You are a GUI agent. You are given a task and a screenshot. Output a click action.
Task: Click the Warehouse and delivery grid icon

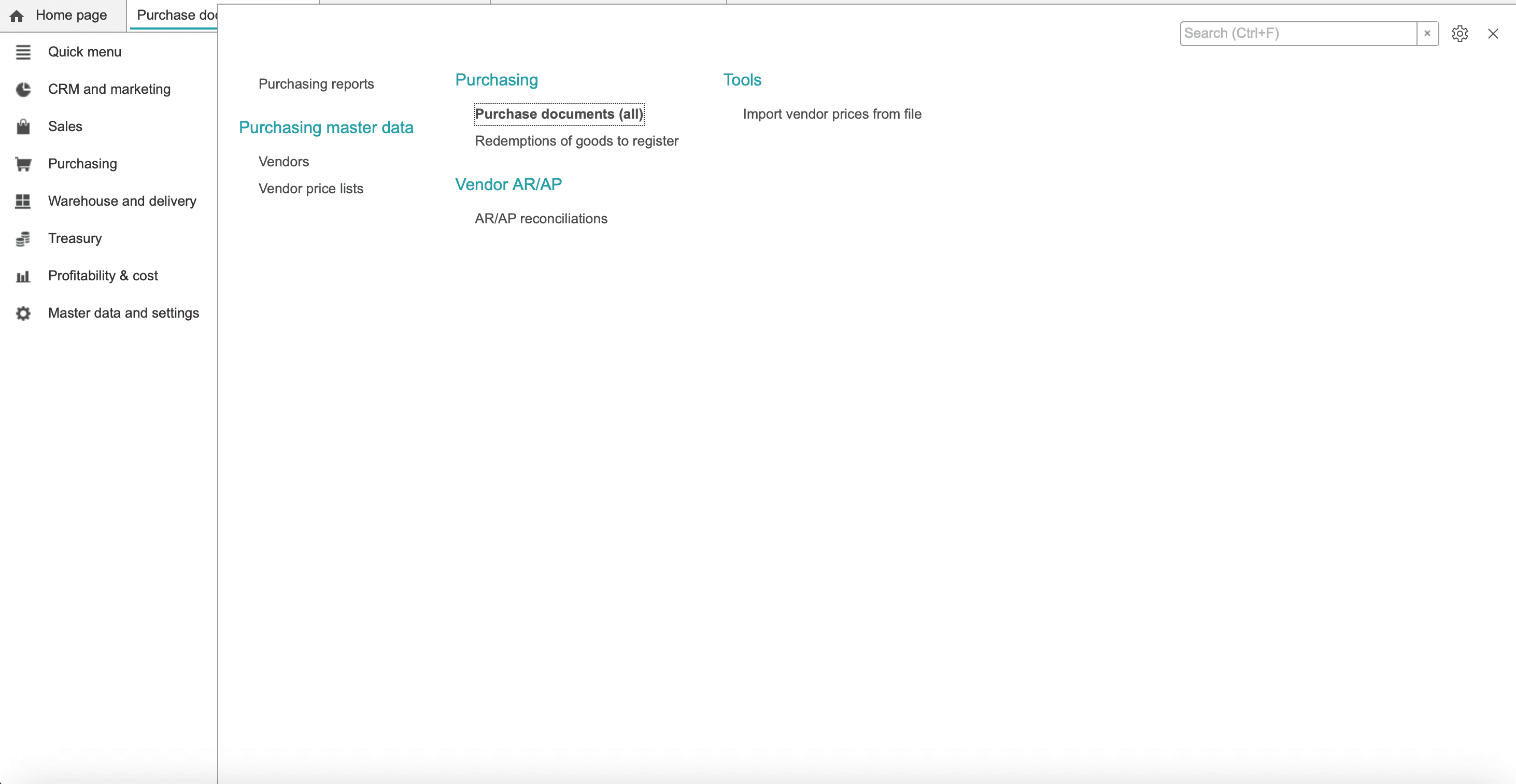(x=23, y=201)
